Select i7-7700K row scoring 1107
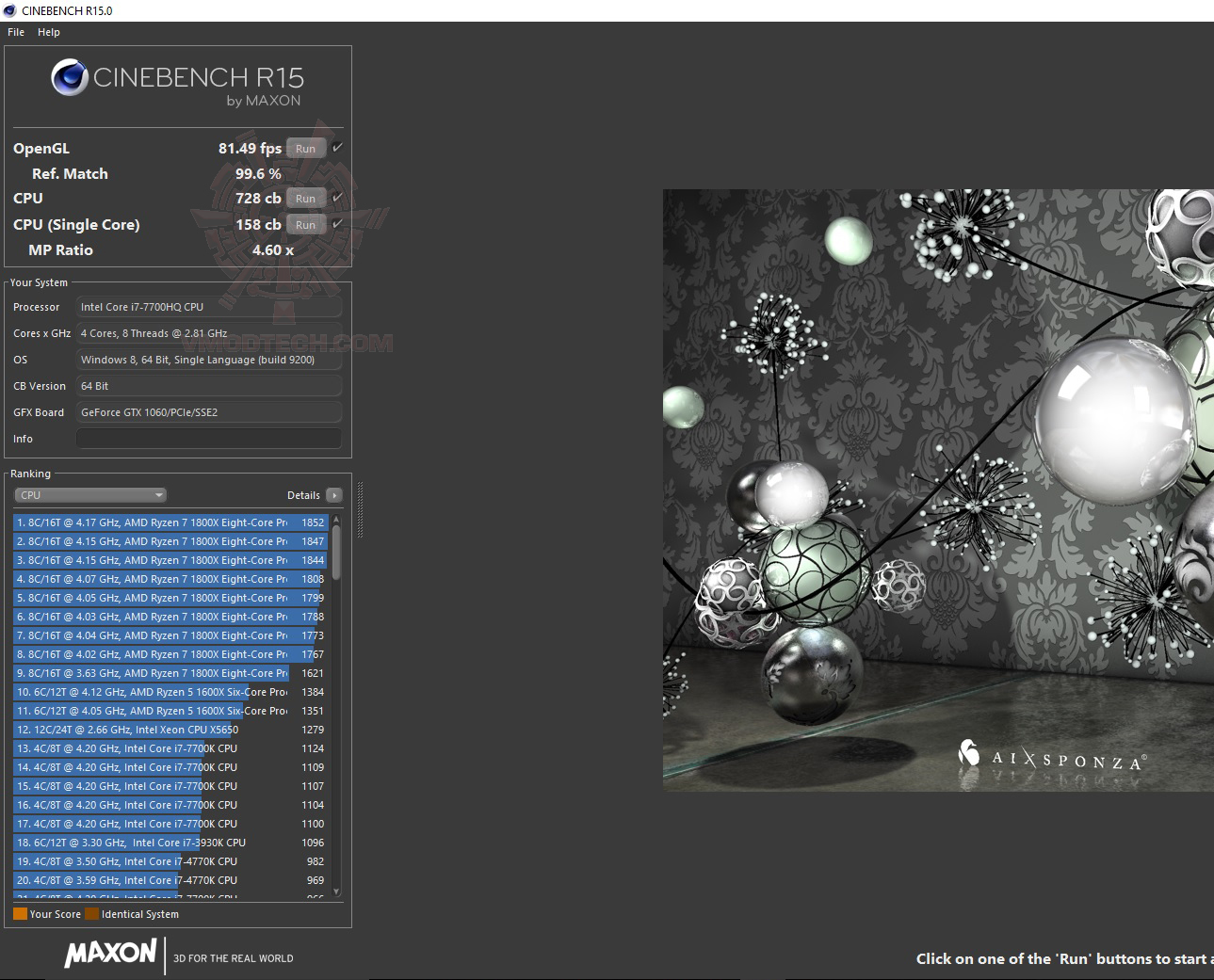 click(x=170, y=786)
